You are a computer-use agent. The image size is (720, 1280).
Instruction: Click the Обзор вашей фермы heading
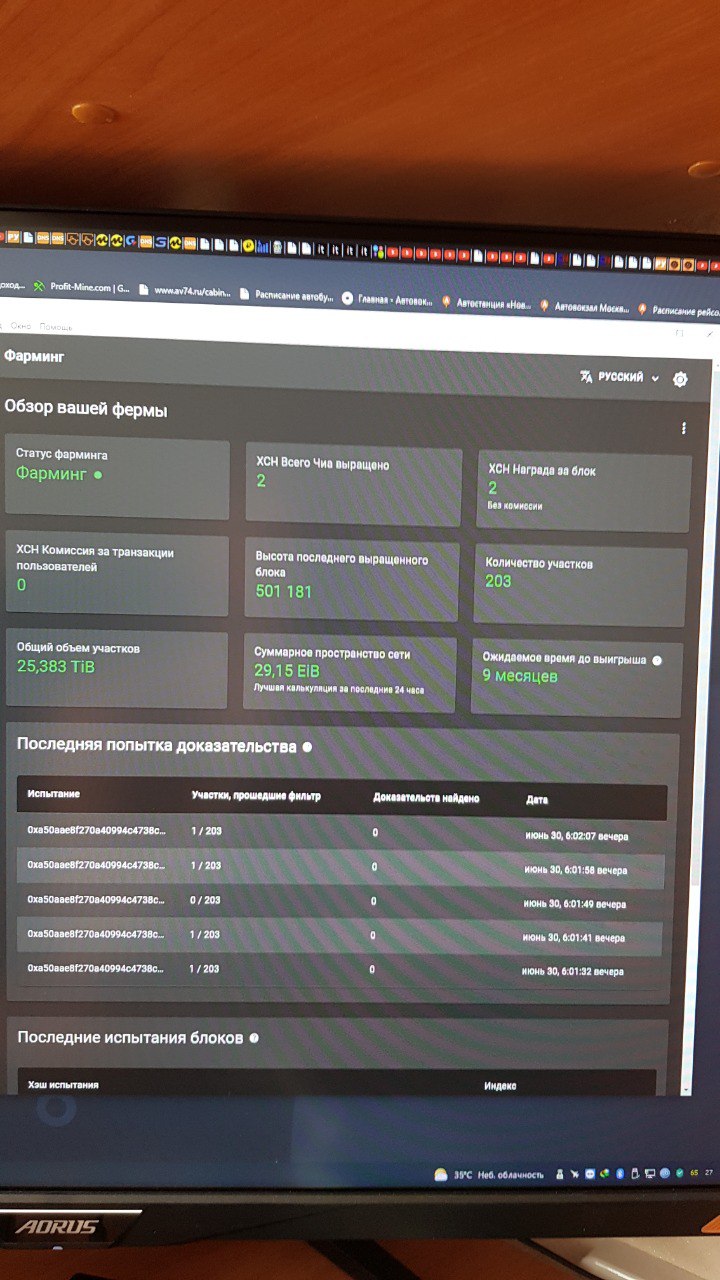coord(86,410)
